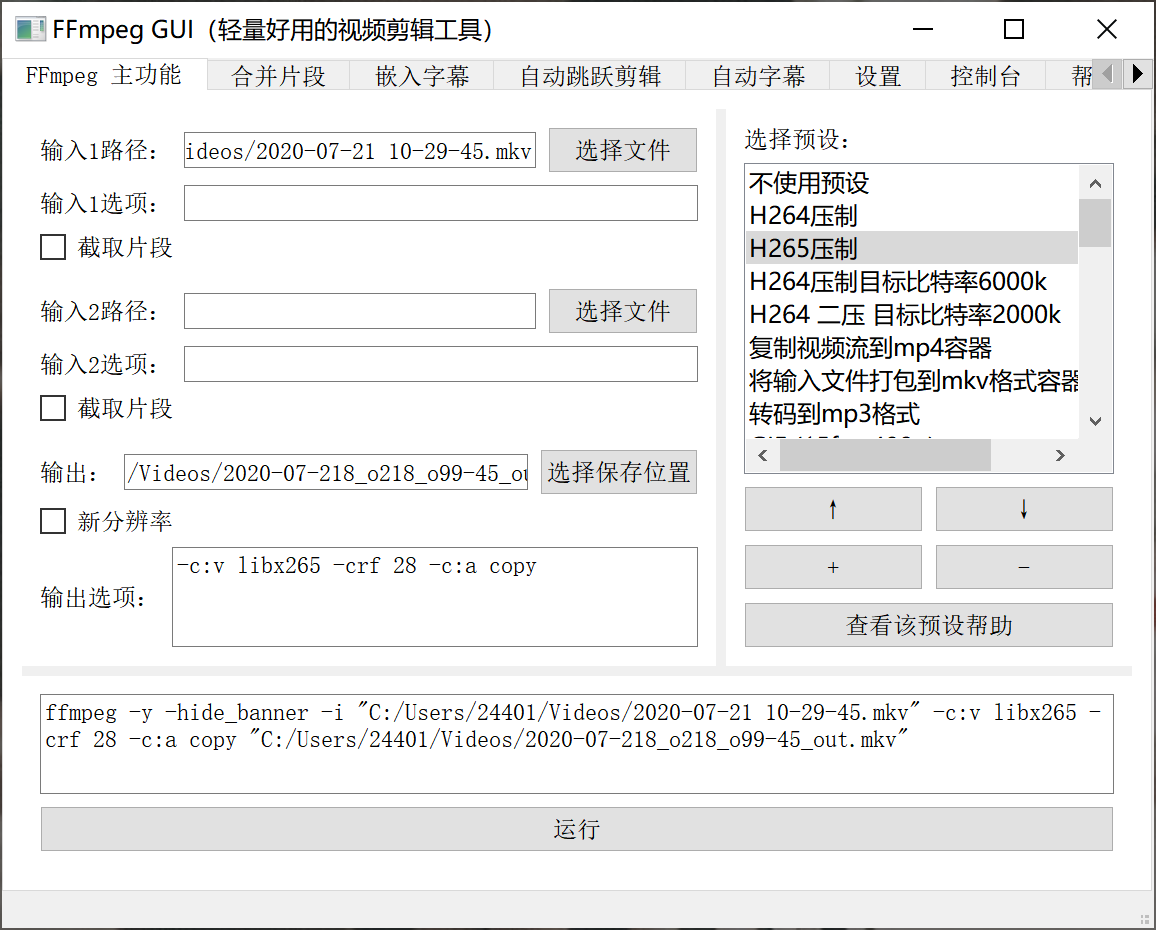Switch to the 自动跳跃剪辑 tab
Screen dimensions: 1156x930
click(x=590, y=76)
